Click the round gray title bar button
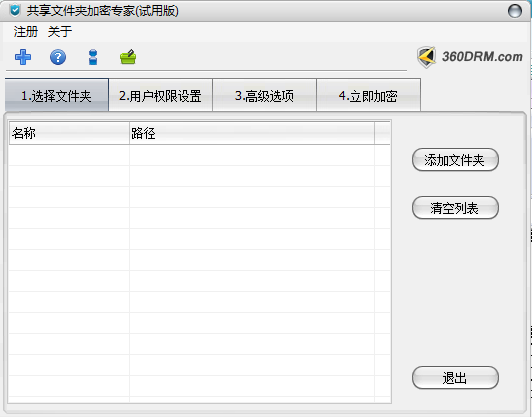 pos(515,11)
